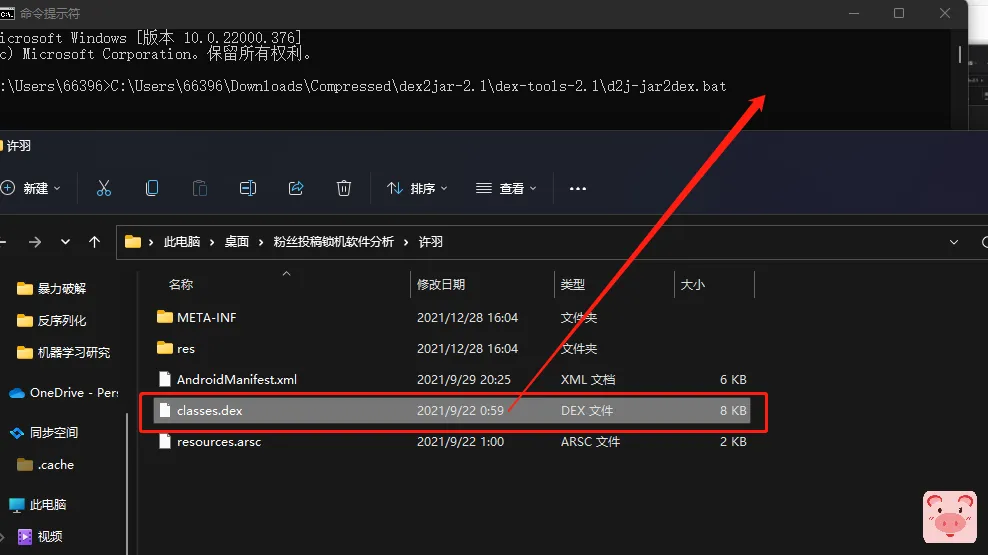The image size is (988, 555).
Task: Select the classes.dex file
Action: point(452,411)
